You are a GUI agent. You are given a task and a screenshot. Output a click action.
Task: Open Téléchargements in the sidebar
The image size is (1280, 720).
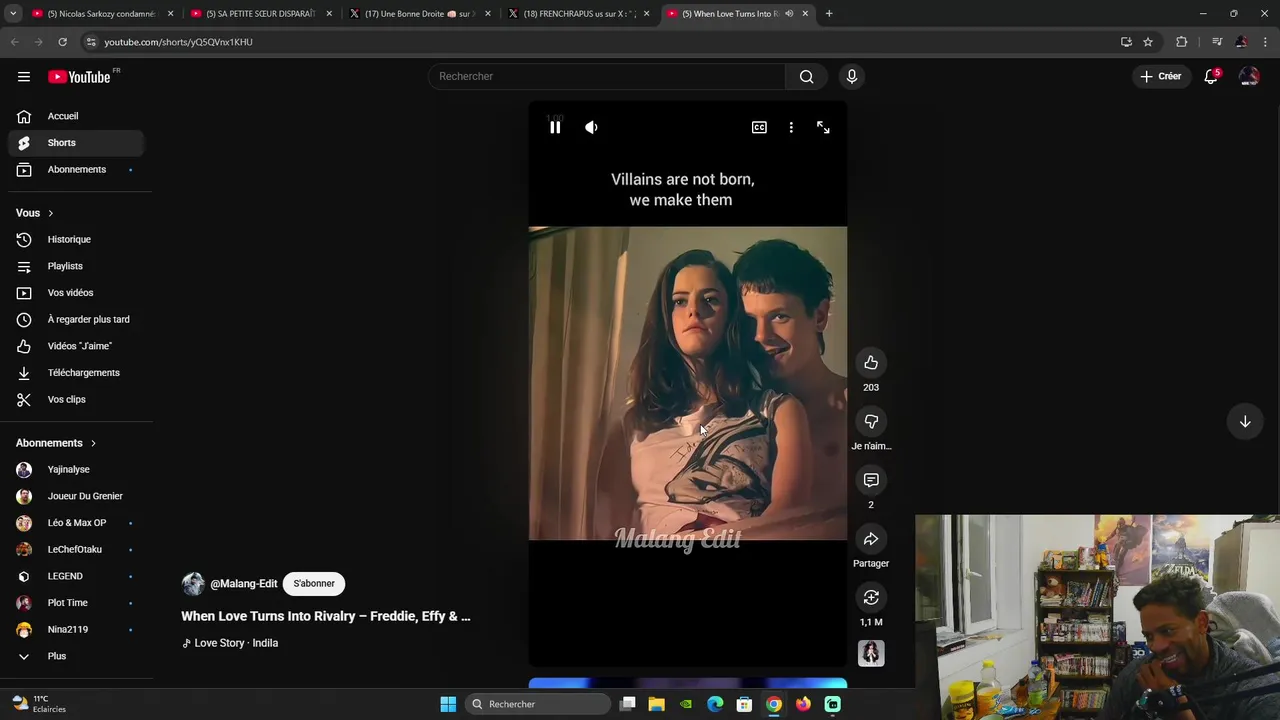click(x=76, y=373)
